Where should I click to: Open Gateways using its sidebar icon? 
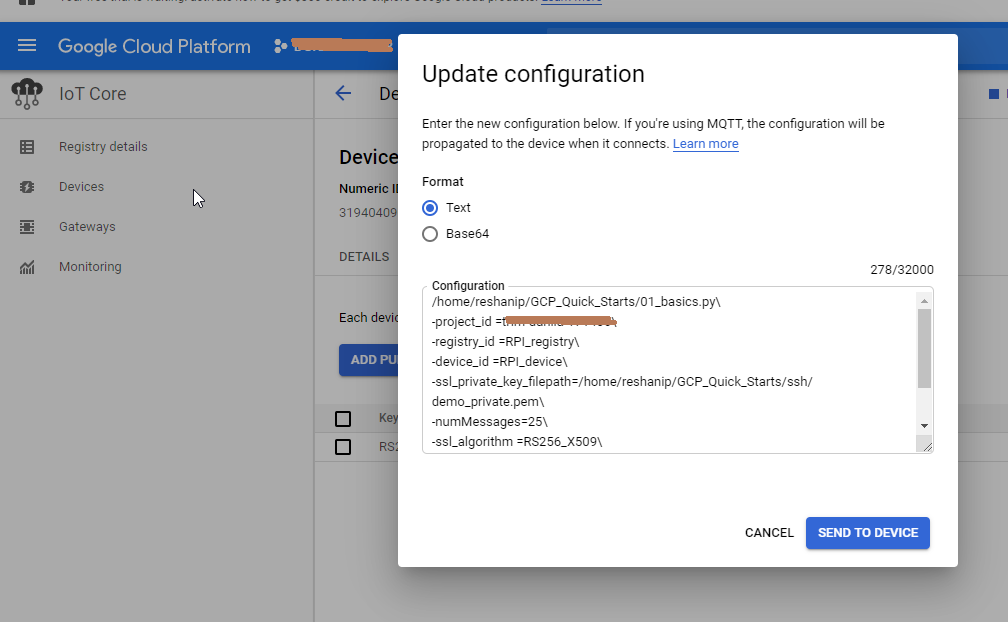click(x=27, y=226)
